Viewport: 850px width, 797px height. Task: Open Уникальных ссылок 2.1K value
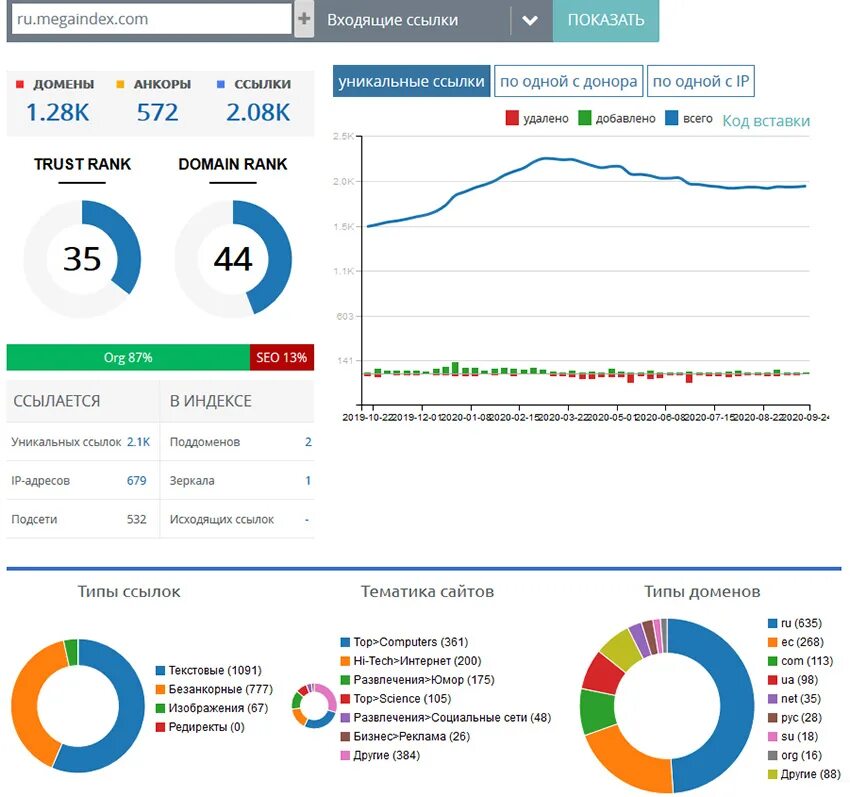click(138, 442)
